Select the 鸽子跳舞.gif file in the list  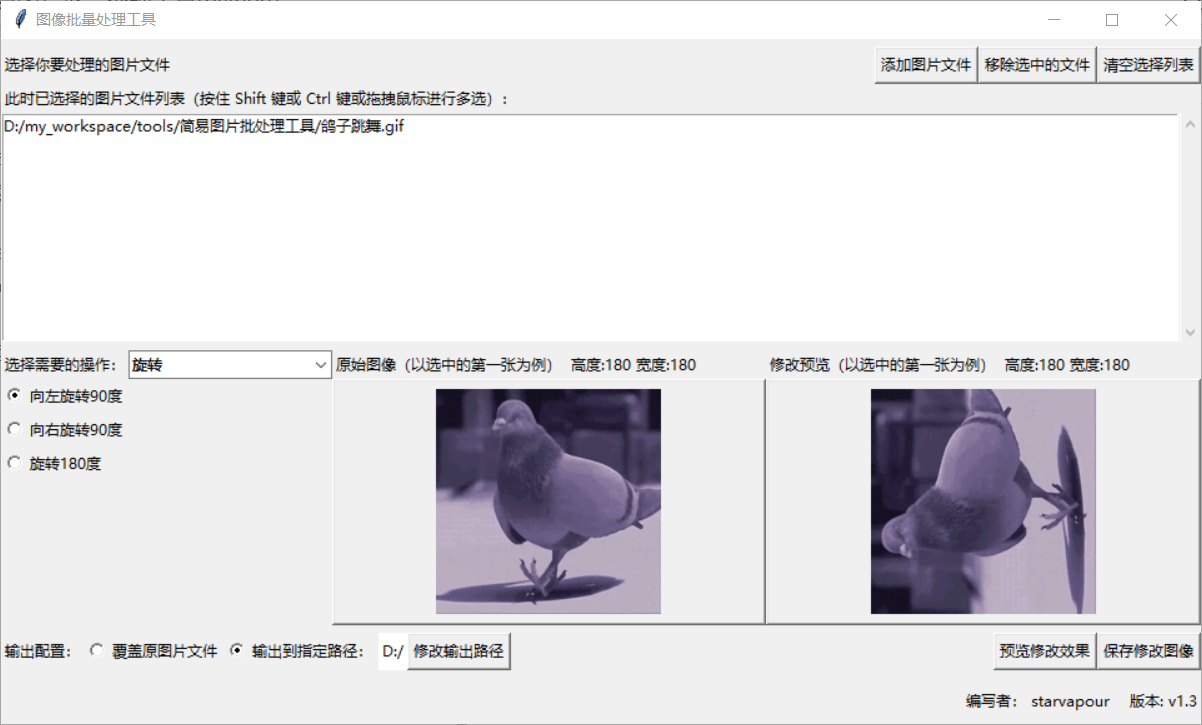[203, 126]
